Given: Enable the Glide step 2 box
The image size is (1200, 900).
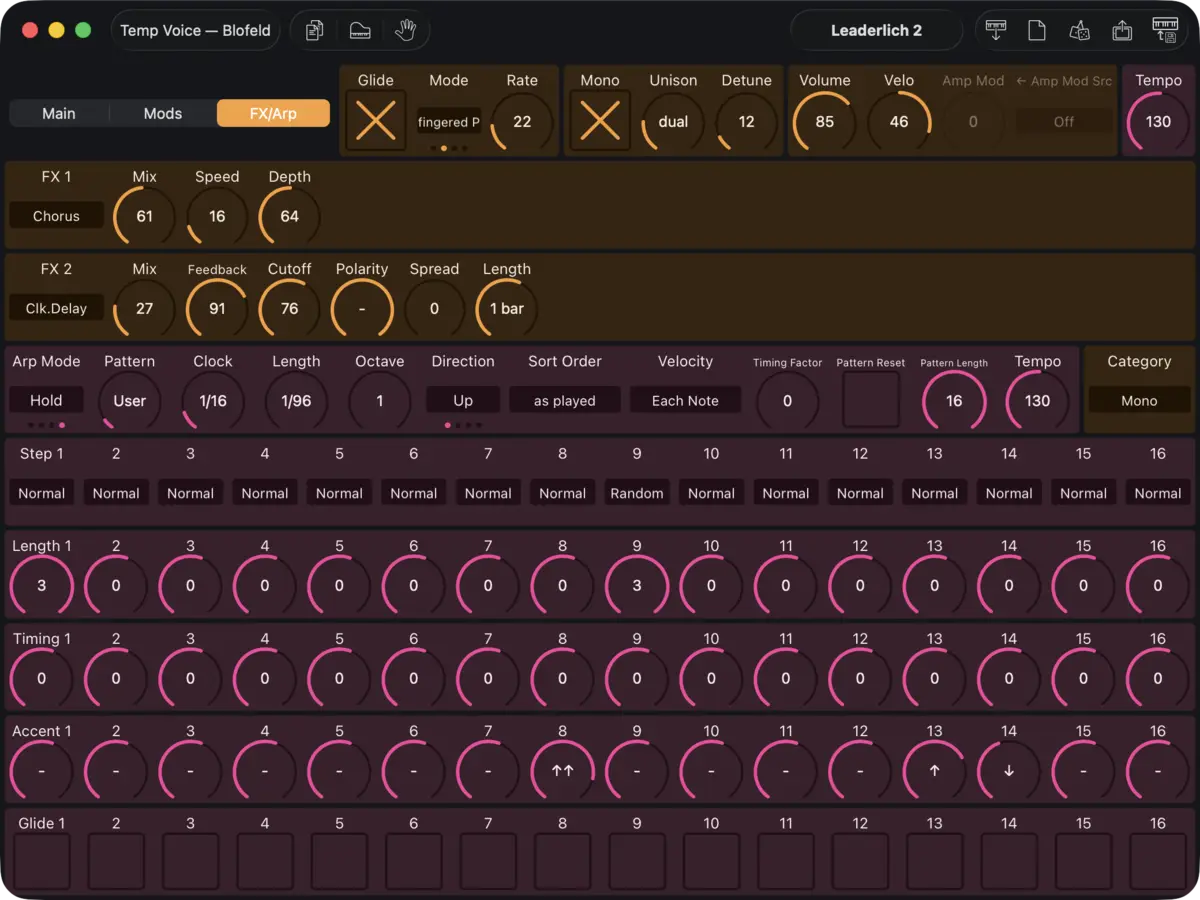Looking at the screenshot, I should coord(116,862).
